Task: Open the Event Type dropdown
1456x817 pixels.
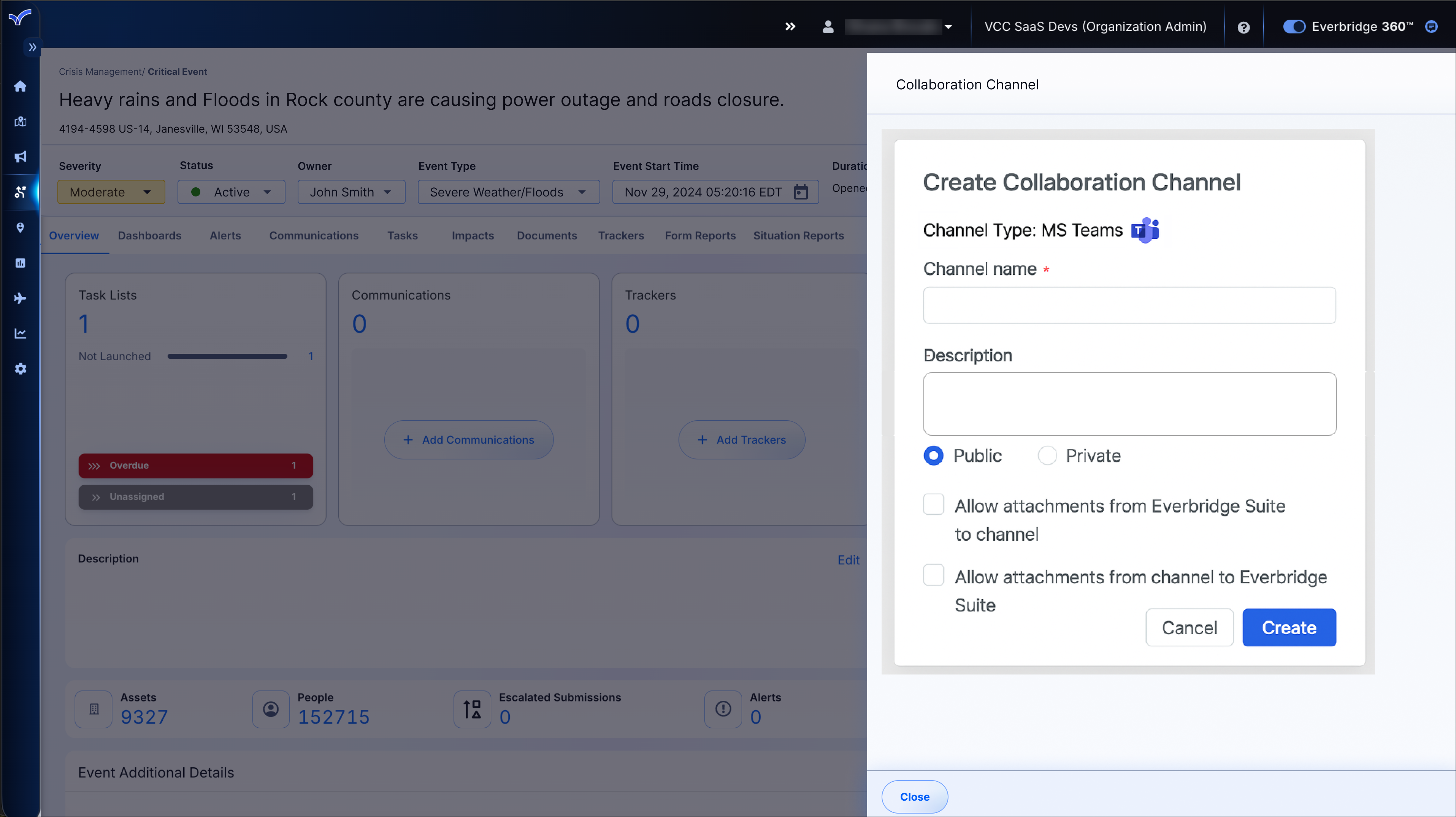Action: tap(508, 192)
